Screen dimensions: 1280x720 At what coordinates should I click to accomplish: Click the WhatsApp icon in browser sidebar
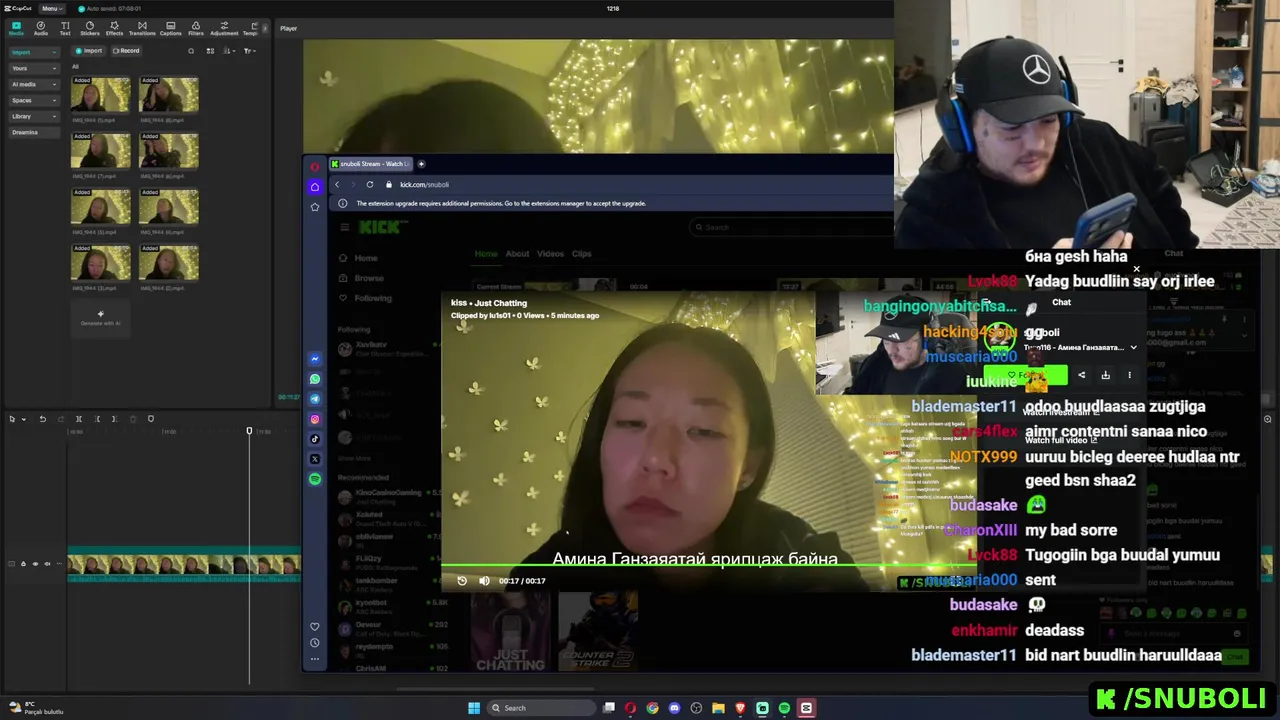pyautogui.click(x=315, y=379)
